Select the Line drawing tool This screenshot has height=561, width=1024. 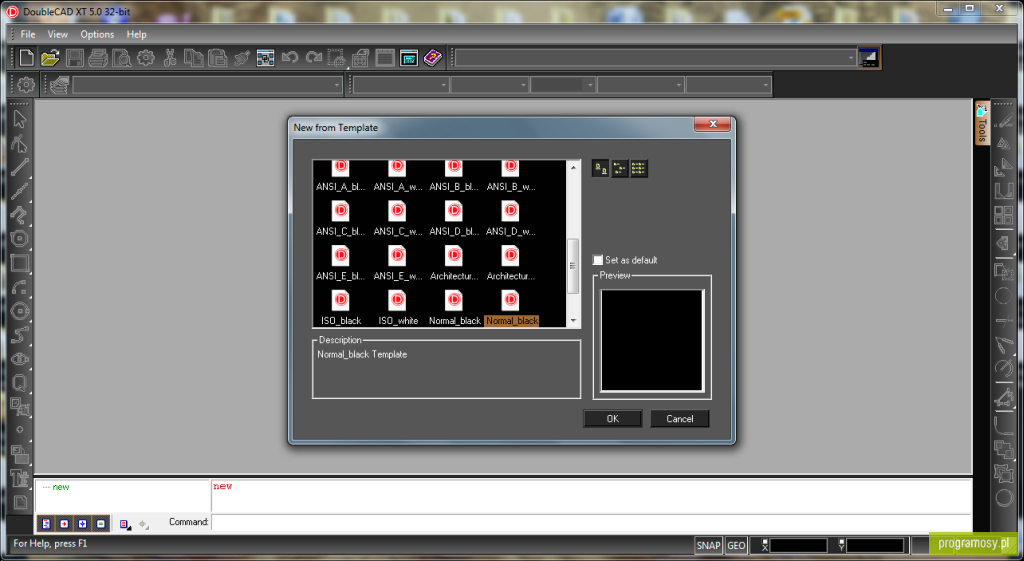(x=19, y=167)
